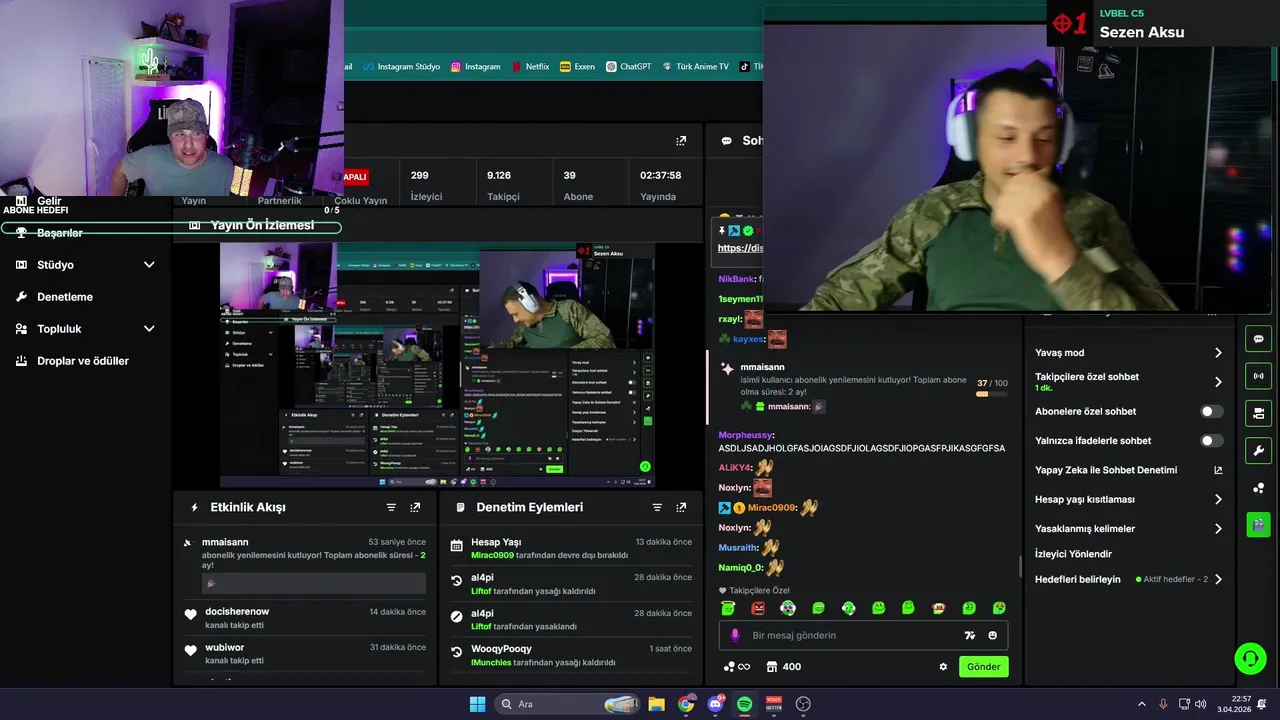Select the red angry emote
Image resolution: width=1280 pixels, height=720 pixels.
[x=758, y=608]
